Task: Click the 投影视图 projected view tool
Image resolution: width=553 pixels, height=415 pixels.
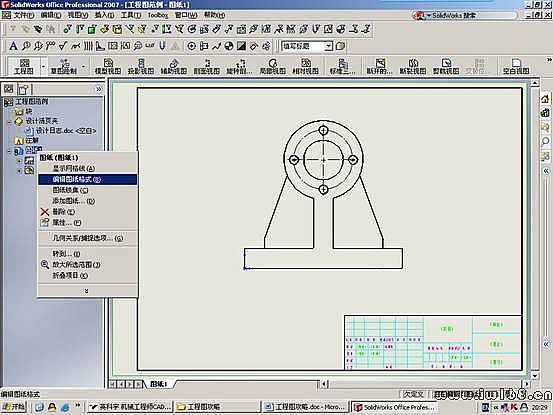Action: 141,66
